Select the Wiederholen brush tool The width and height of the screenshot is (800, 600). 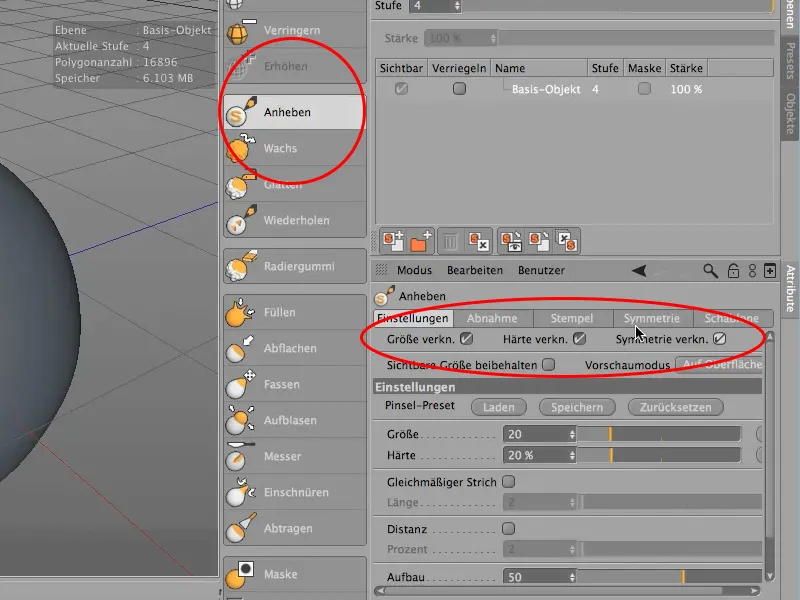click(295, 220)
